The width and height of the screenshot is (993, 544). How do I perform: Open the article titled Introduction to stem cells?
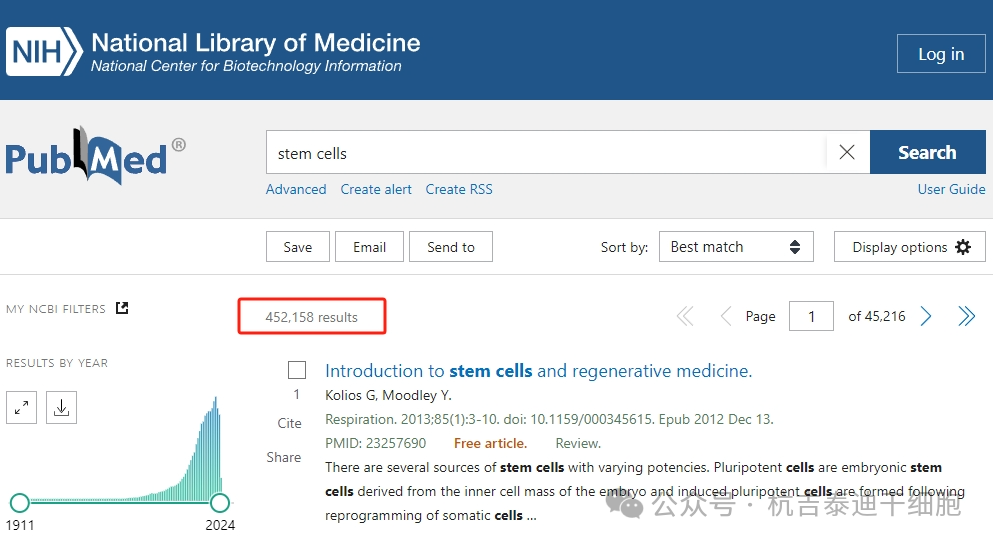click(538, 371)
